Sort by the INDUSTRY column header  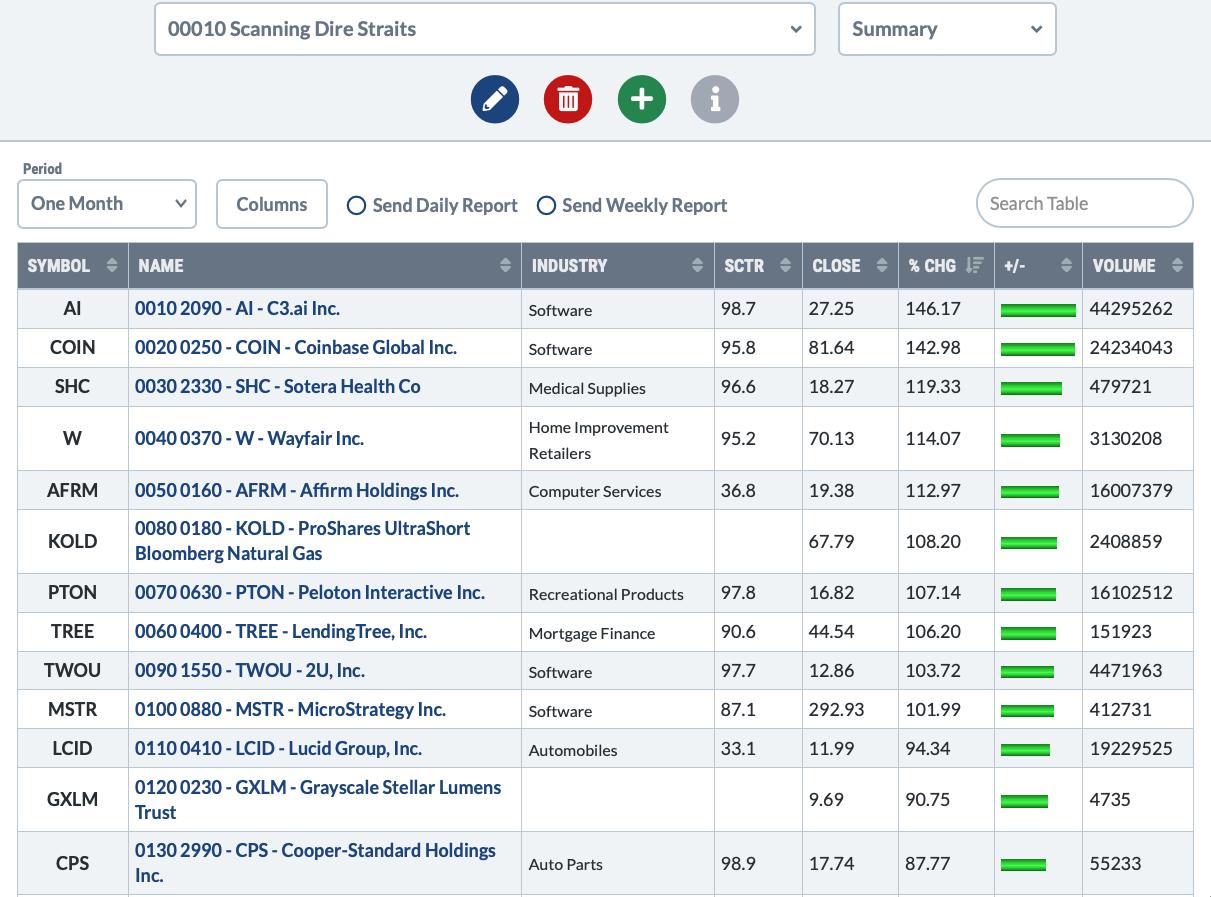click(569, 266)
